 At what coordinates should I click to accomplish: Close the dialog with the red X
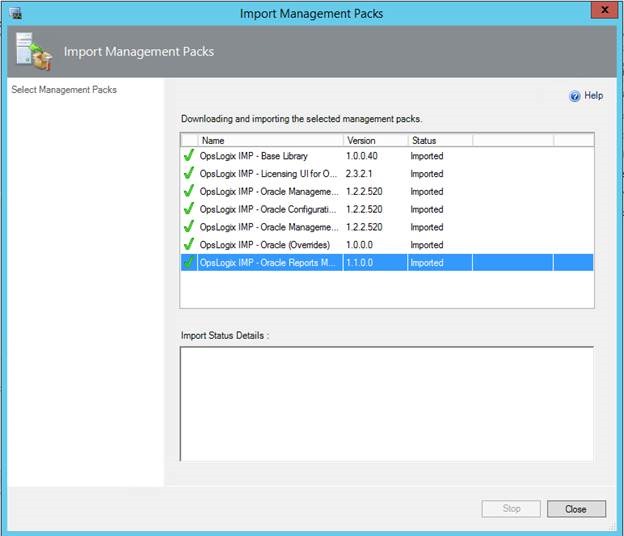point(598,12)
